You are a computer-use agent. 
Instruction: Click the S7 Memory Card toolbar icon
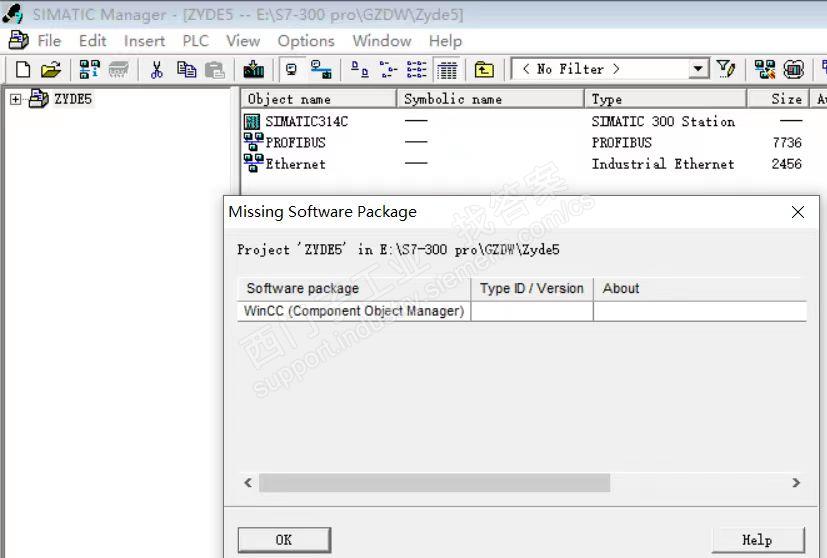pos(118,69)
